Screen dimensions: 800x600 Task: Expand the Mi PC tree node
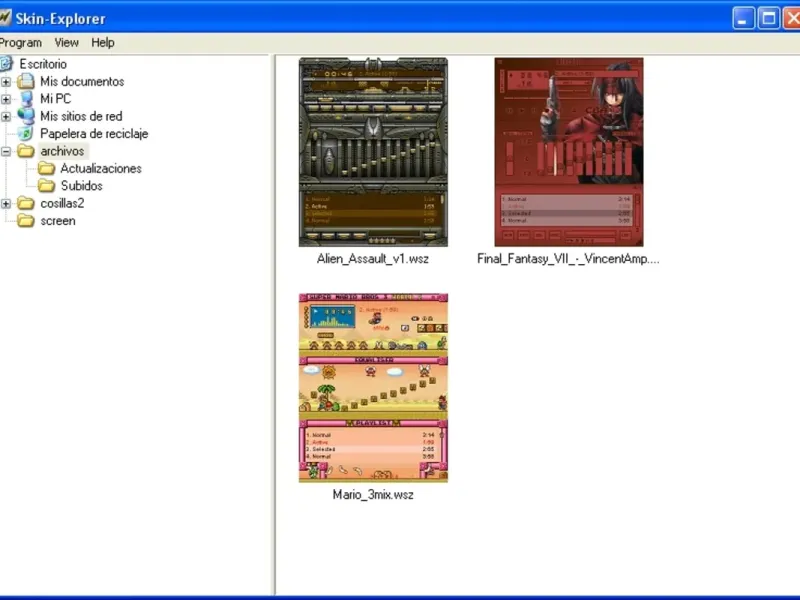pyautogui.click(x=6, y=99)
